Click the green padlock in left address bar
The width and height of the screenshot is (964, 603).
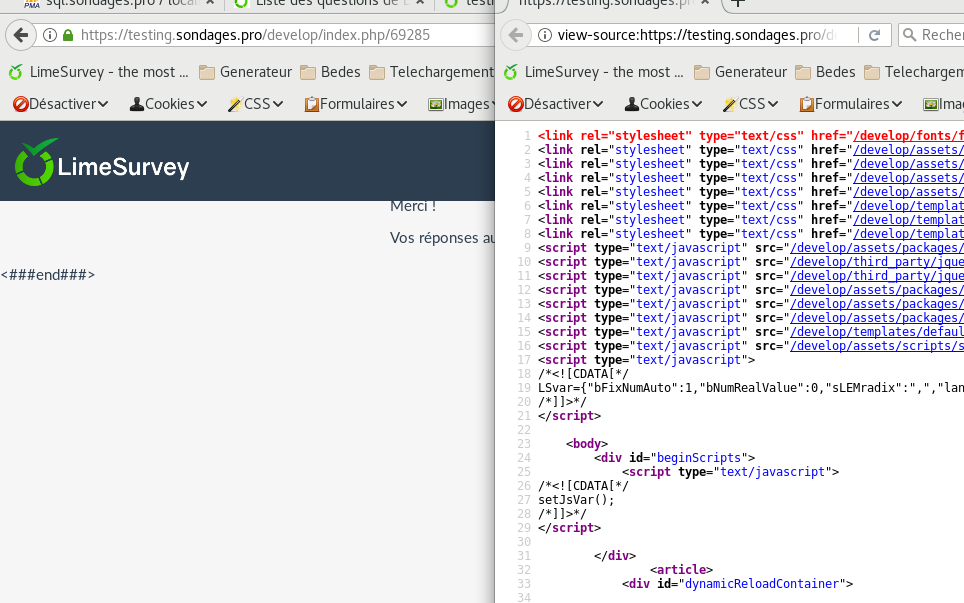(x=68, y=35)
